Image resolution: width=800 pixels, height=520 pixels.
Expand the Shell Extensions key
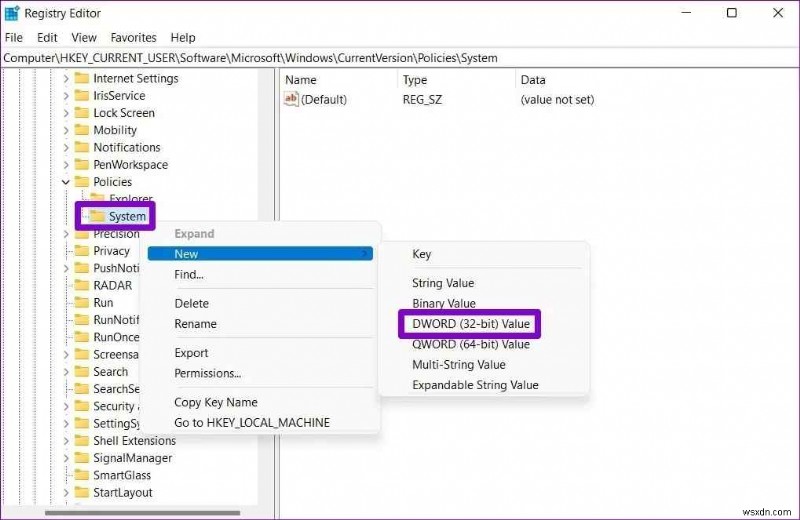click(66, 441)
